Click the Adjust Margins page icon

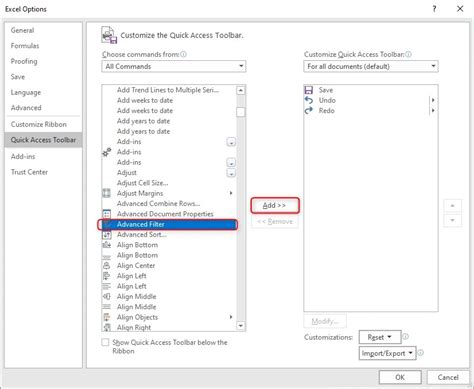[106, 193]
